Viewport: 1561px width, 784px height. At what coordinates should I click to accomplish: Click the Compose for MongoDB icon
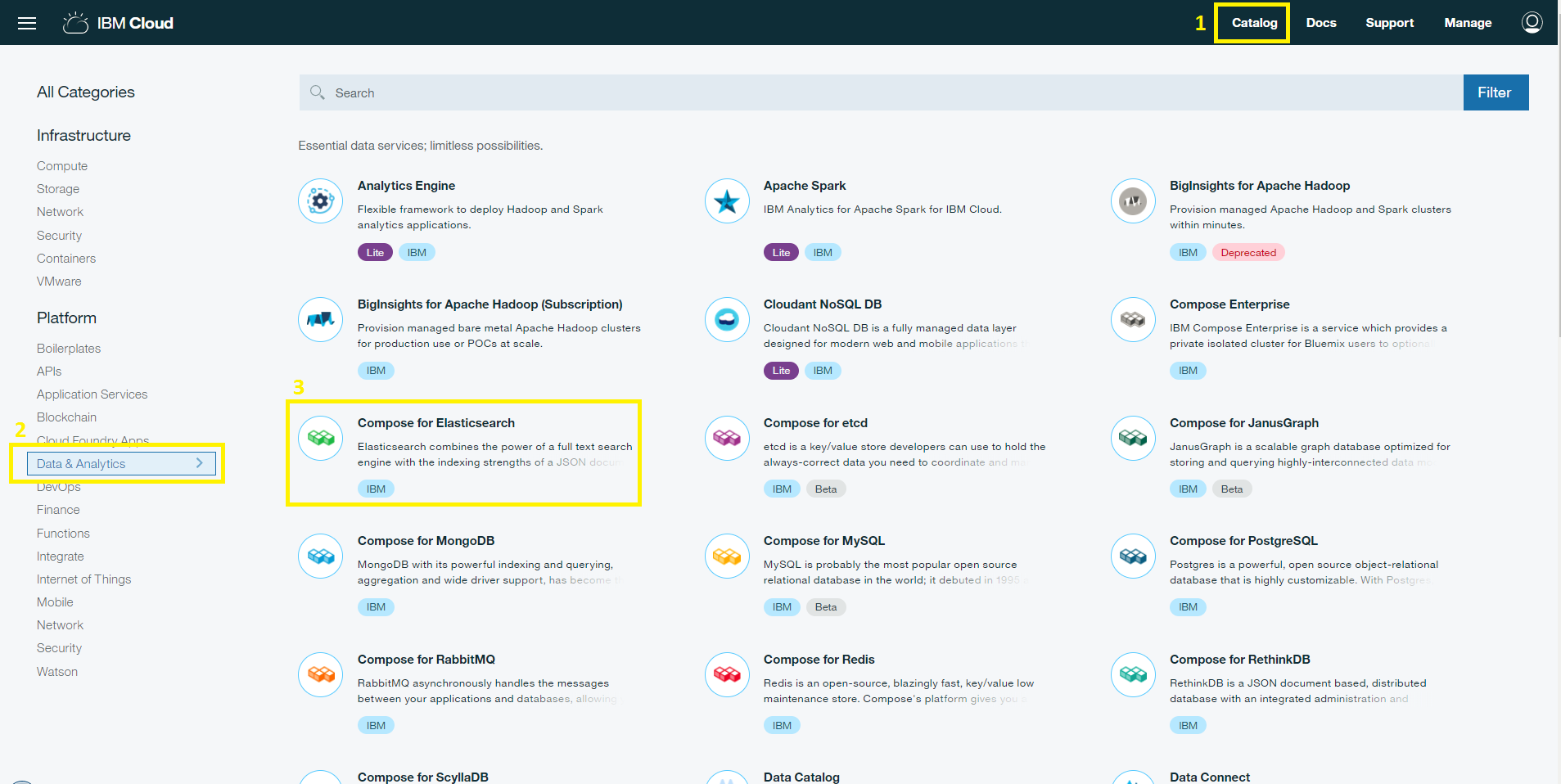(x=321, y=556)
